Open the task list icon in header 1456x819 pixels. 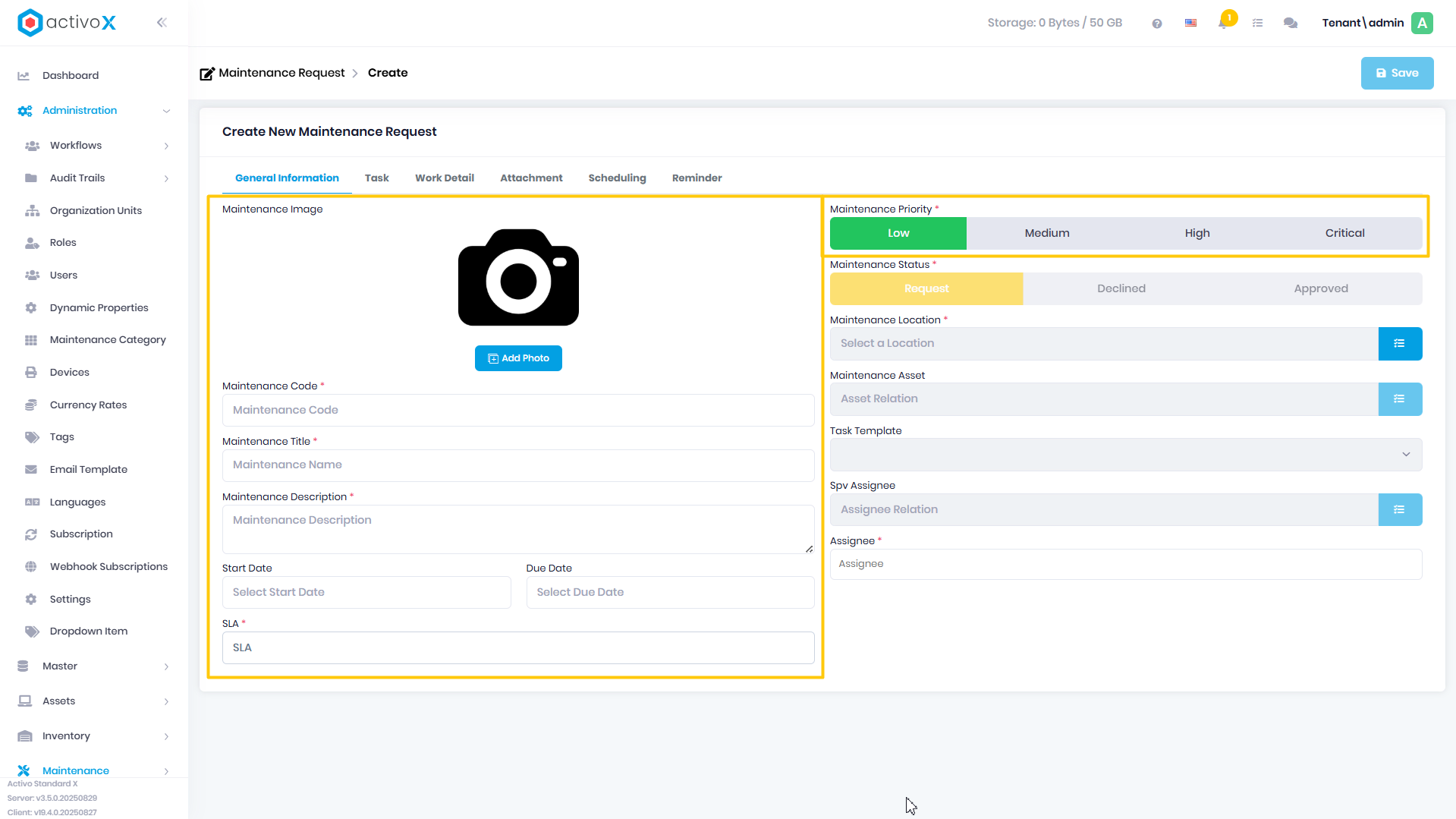(x=1257, y=24)
